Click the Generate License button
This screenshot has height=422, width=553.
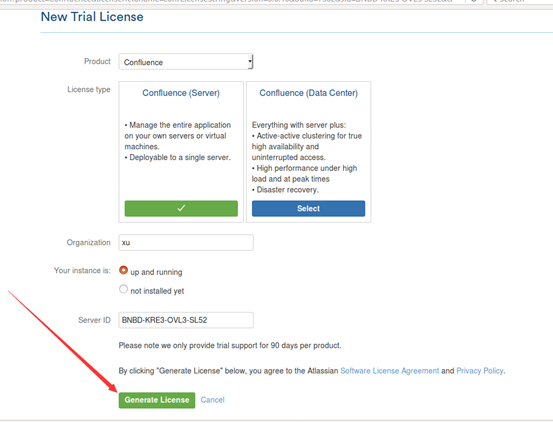click(x=157, y=400)
